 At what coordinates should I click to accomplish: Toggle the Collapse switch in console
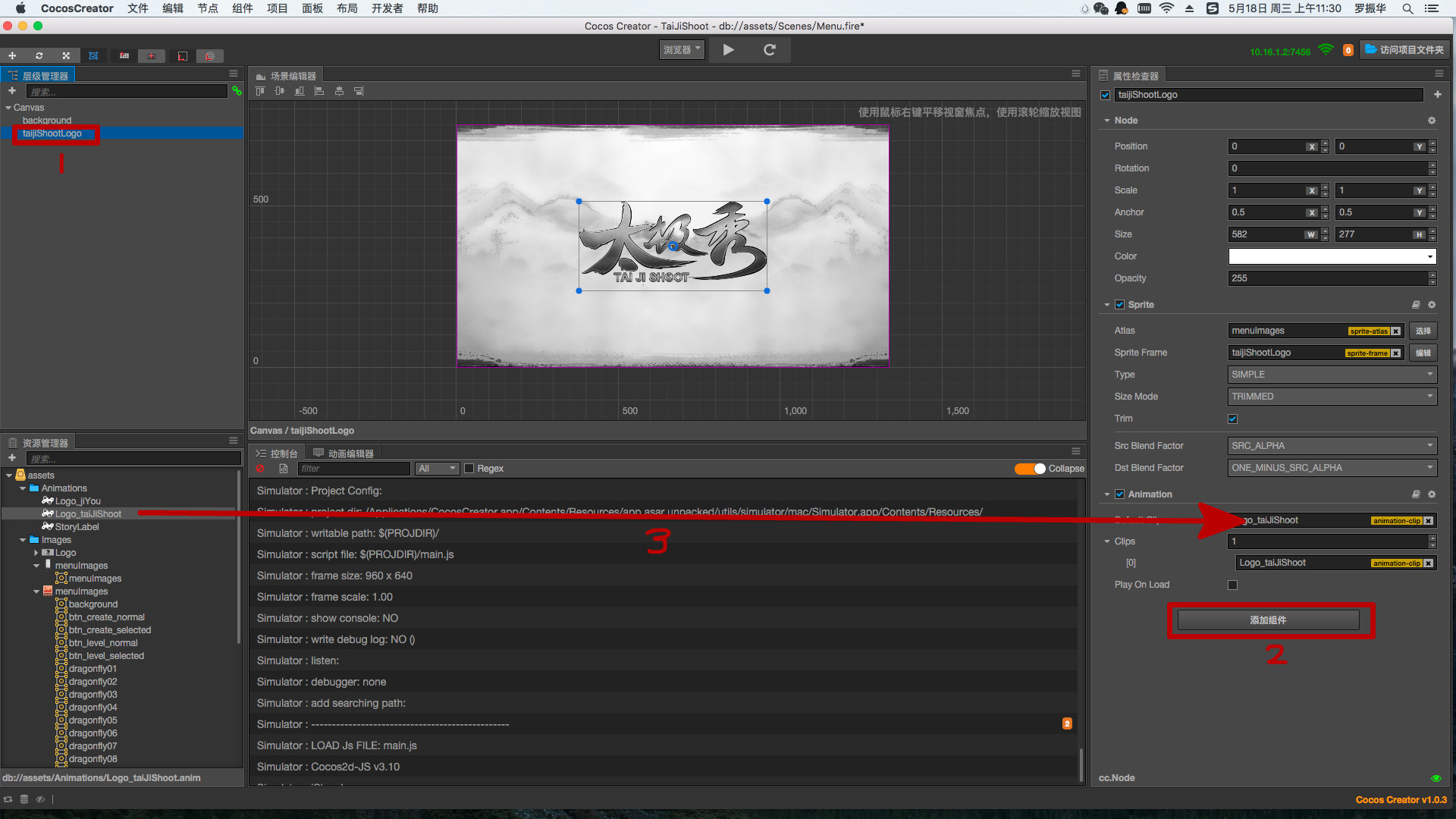[1030, 469]
